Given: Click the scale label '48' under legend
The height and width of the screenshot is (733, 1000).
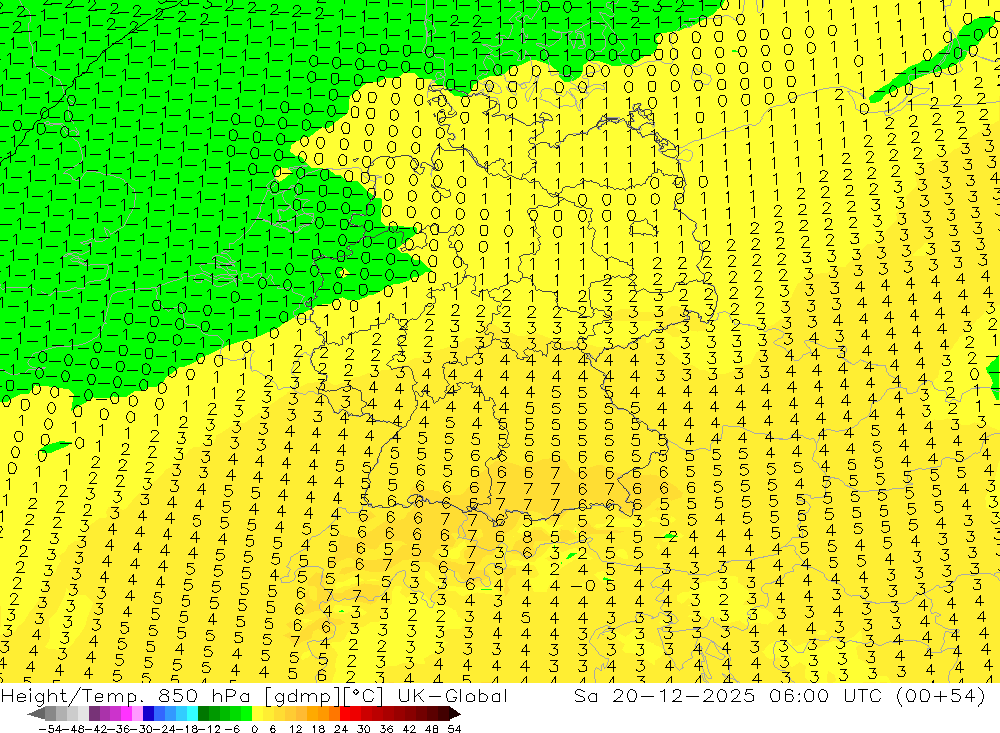Looking at the screenshot, I should coord(431,729).
